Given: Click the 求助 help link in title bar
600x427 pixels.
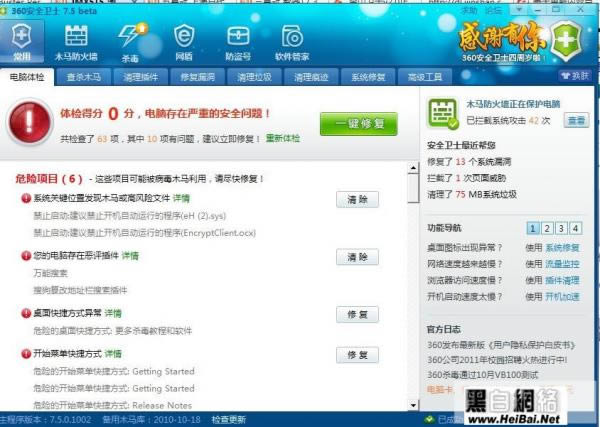Looking at the screenshot, I should pos(470,11).
